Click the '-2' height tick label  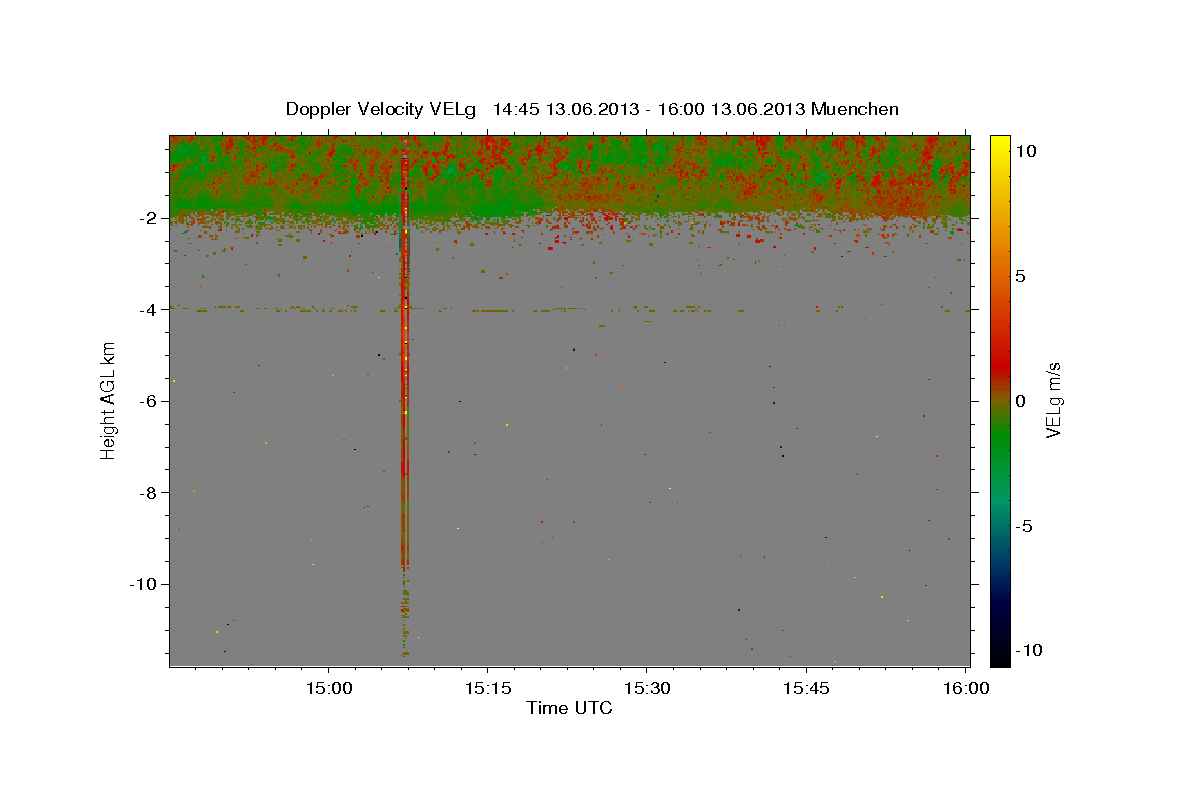149,218
